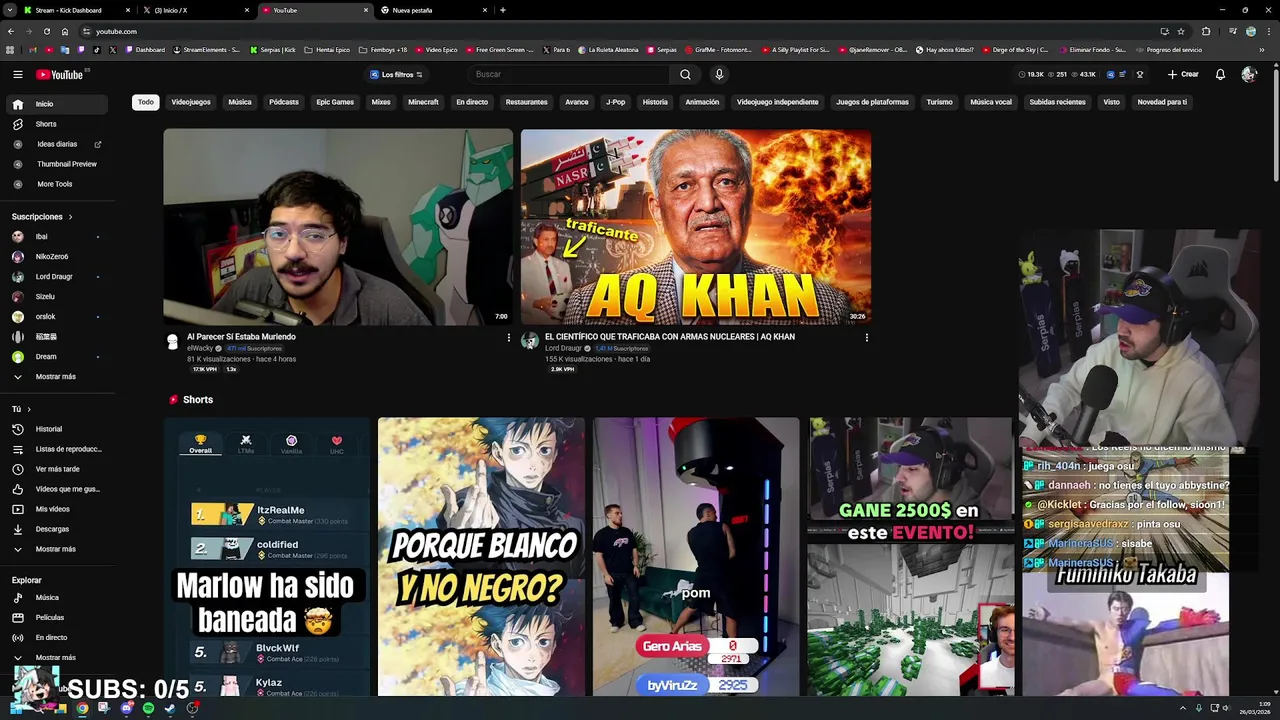Open Sizelu subscription channel

[56, 297]
